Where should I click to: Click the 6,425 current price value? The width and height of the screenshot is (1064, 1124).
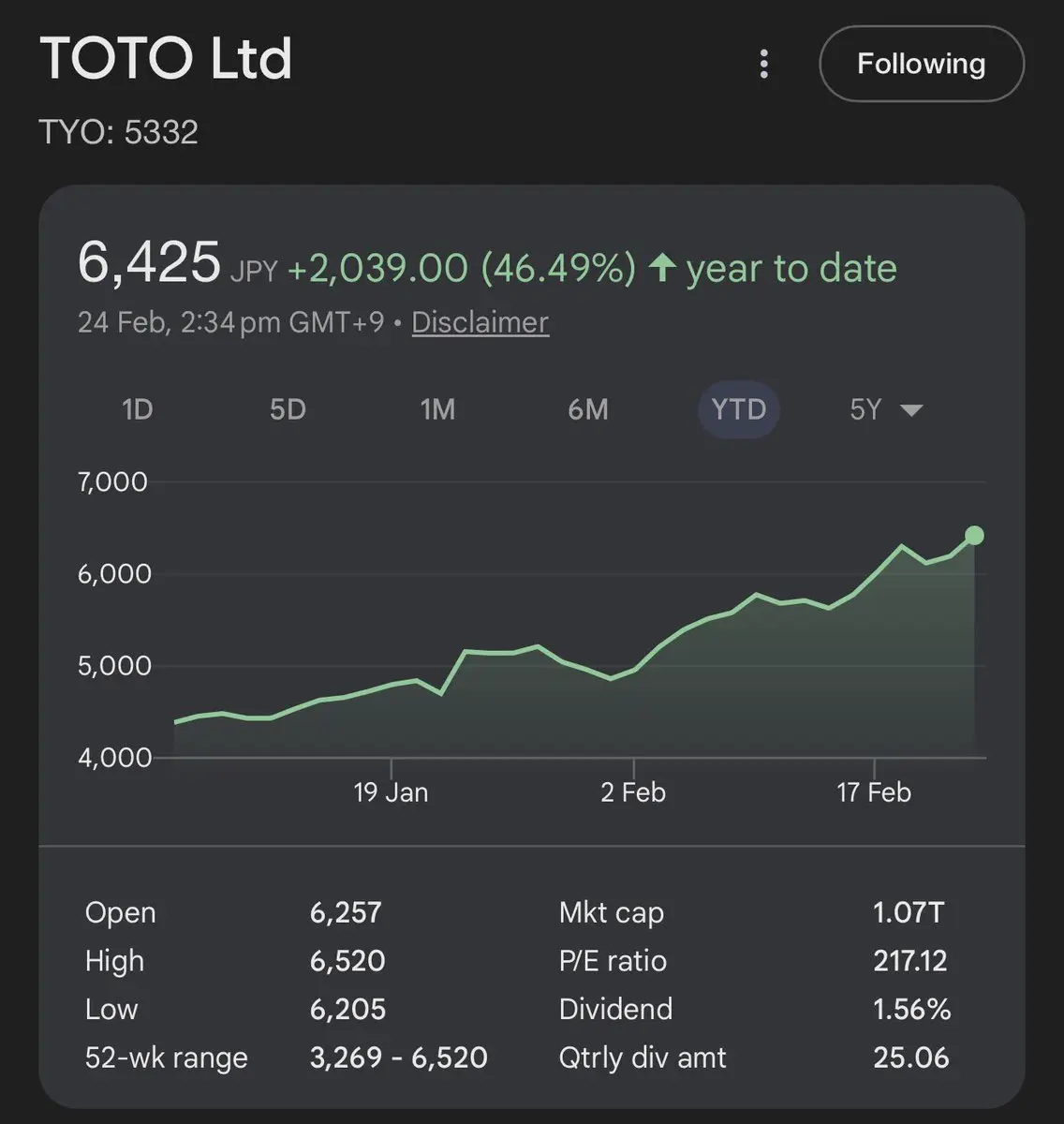149,262
